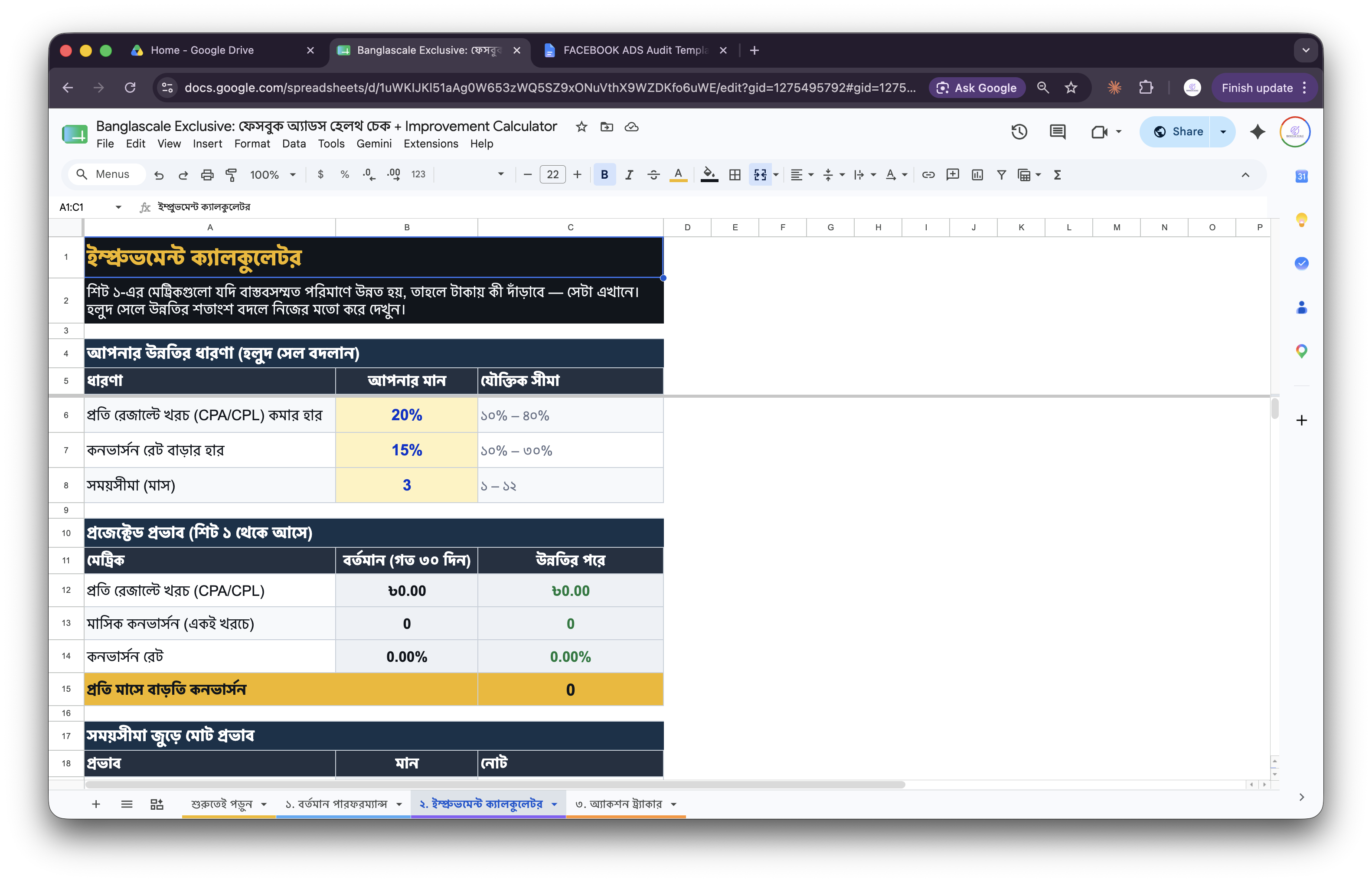Viewport: 1372px width, 883px height.
Task: Open Maps in side panel
Action: tap(1301, 351)
